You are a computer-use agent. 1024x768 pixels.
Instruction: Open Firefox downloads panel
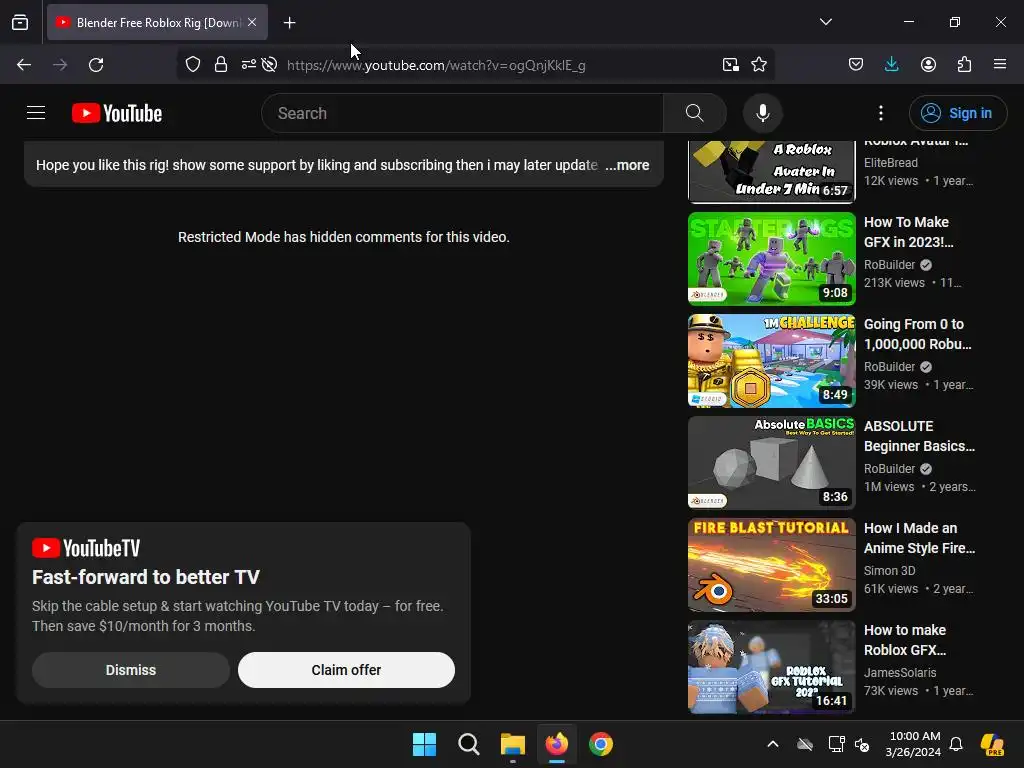pos(891,65)
